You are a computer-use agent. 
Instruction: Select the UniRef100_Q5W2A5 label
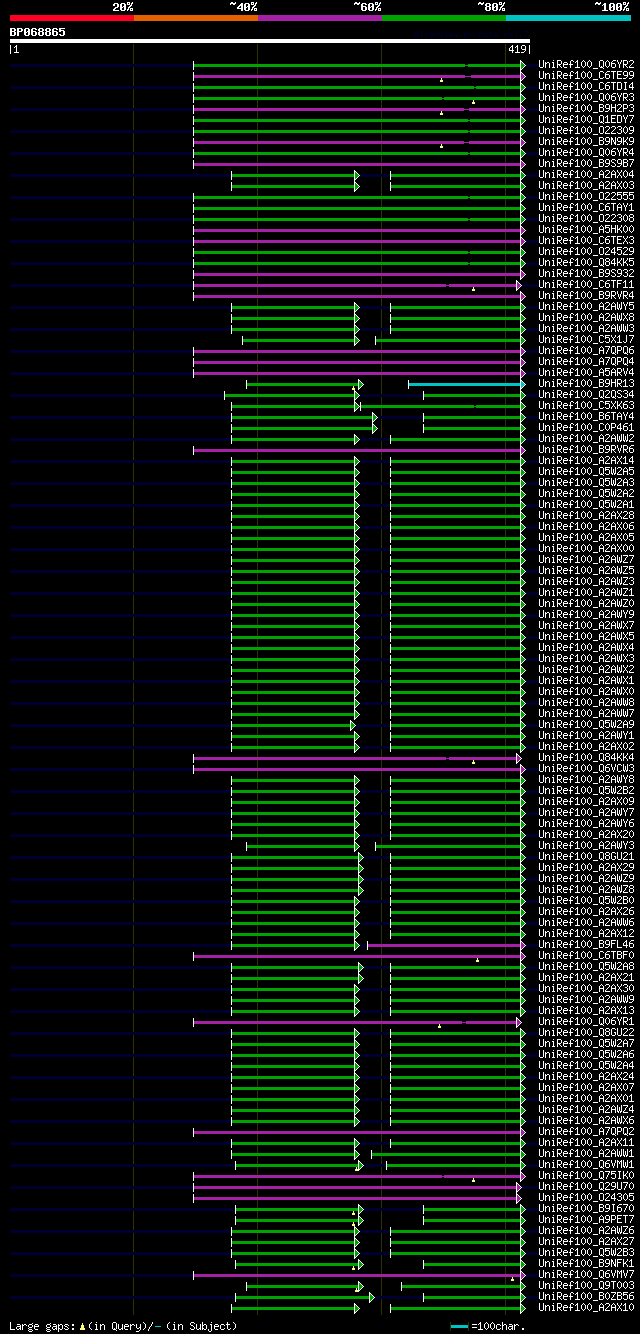tap(586, 472)
